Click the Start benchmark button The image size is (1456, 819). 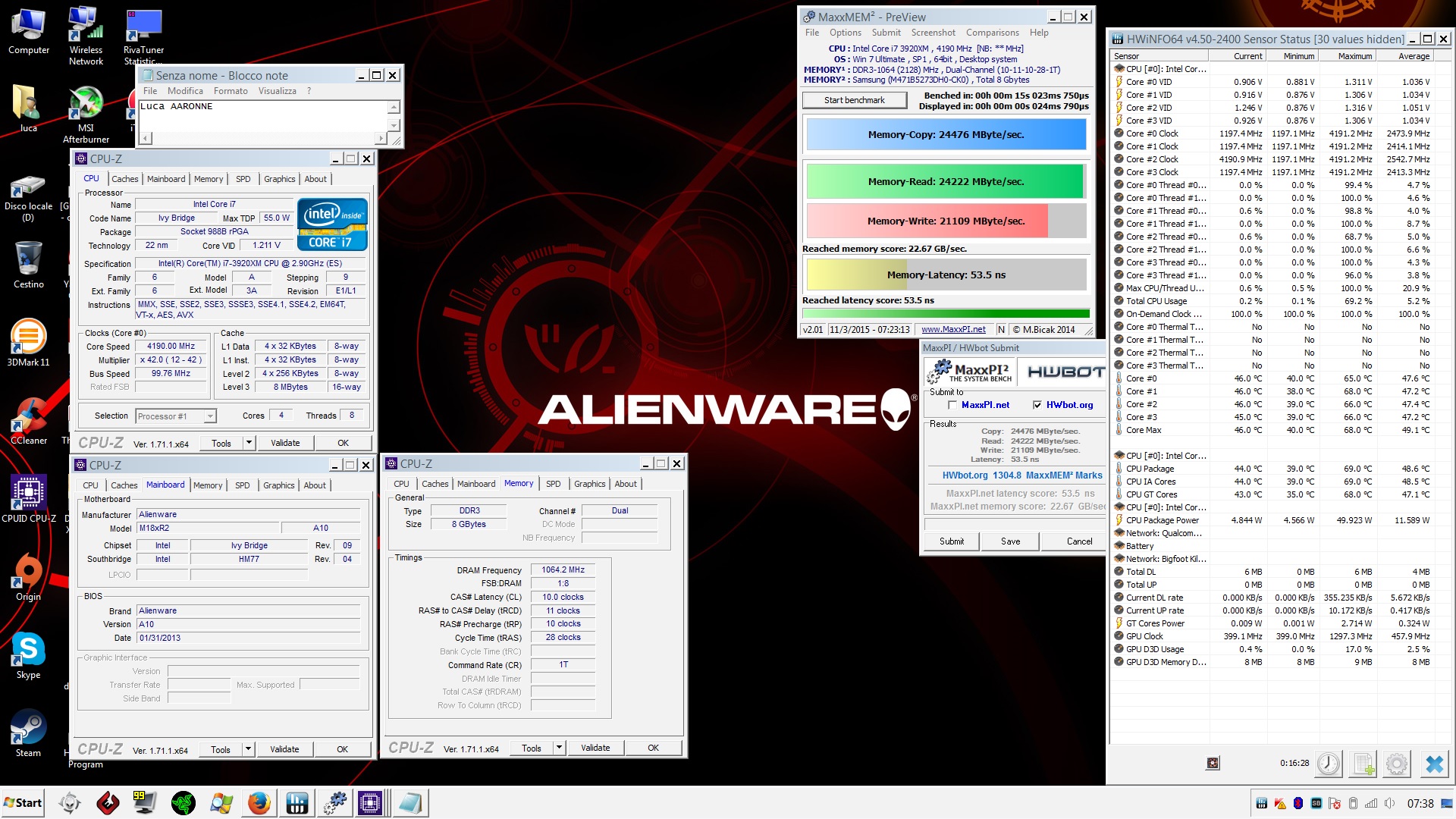pos(854,100)
